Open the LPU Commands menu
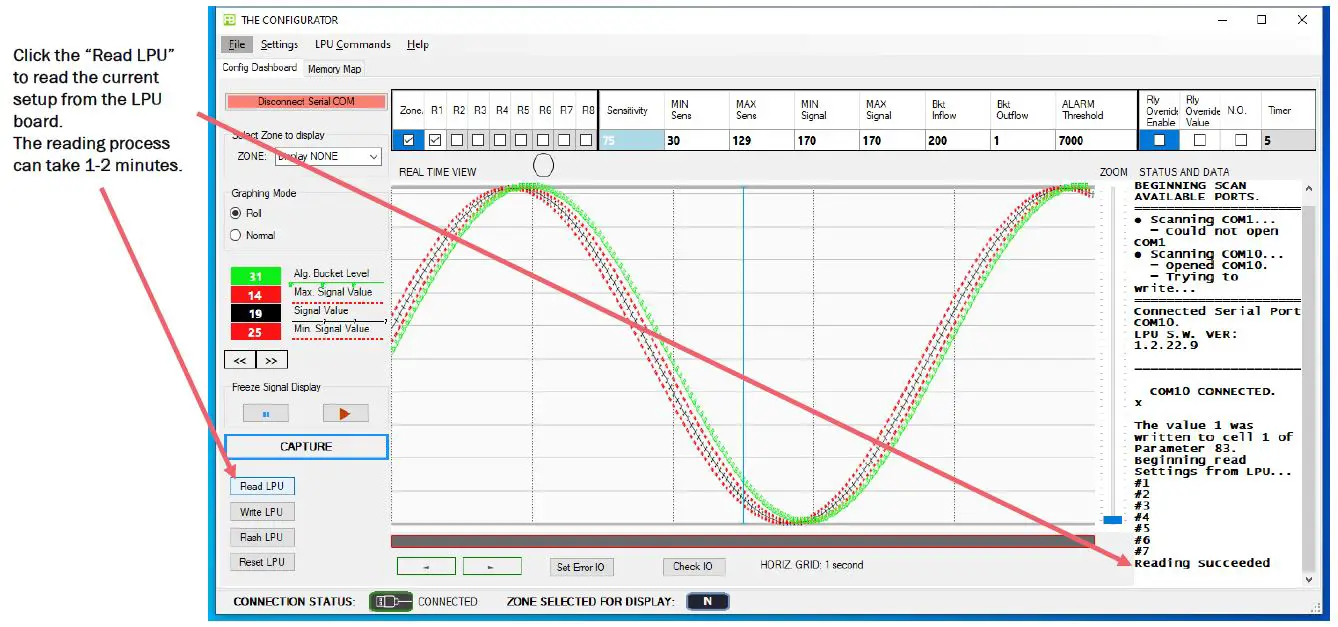This screenshot has height=627, width=1338. point(352,44)
